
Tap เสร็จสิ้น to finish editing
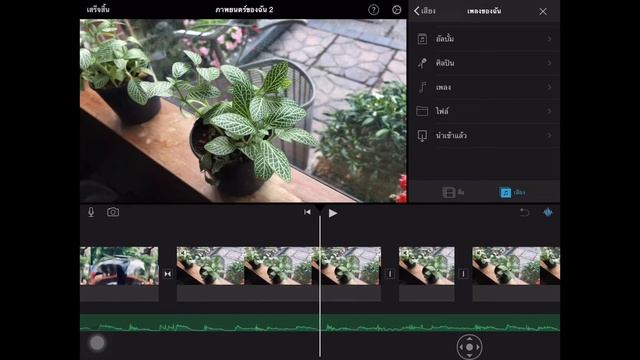[x=98, y=9]
